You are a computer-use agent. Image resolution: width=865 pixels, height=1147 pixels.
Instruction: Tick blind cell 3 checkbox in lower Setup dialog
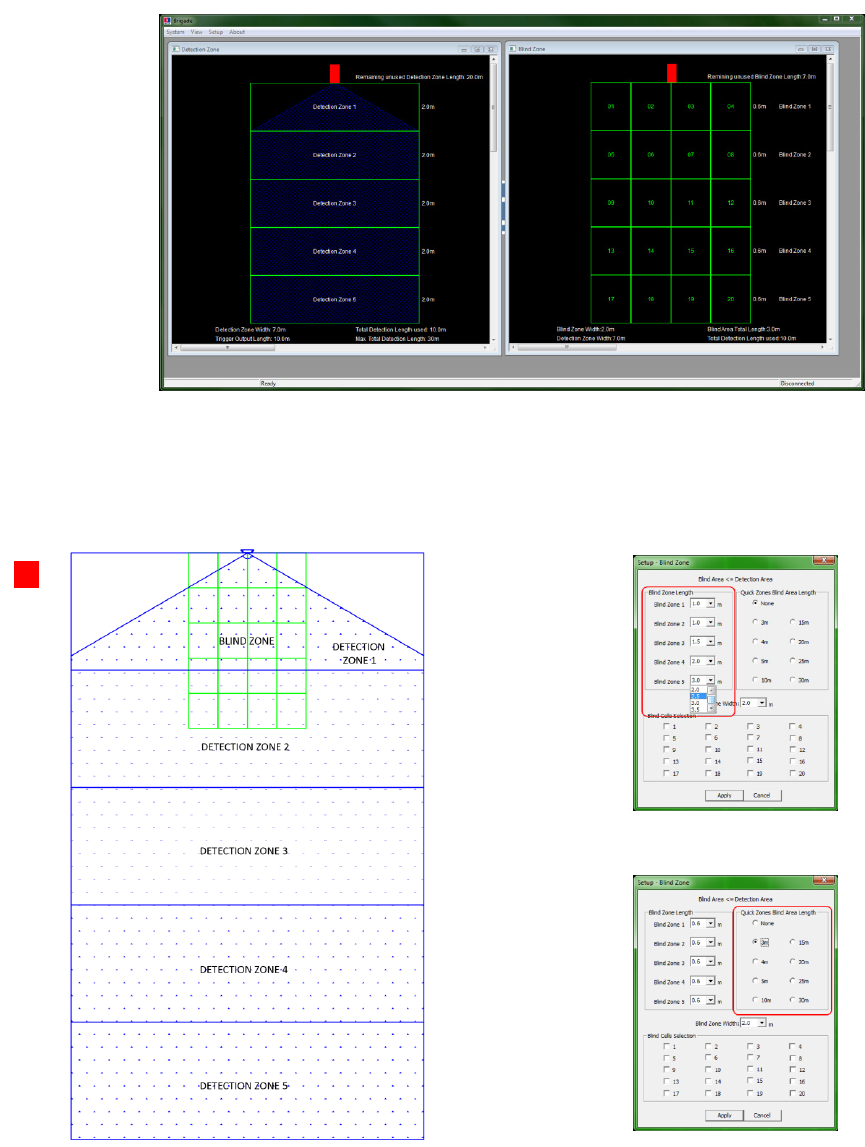coord(750,1046)
